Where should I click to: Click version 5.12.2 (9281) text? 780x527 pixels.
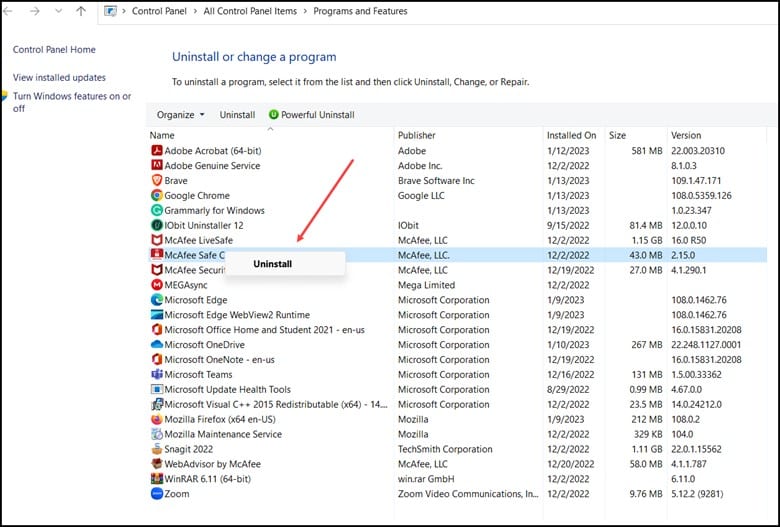[x=697, y=494]
